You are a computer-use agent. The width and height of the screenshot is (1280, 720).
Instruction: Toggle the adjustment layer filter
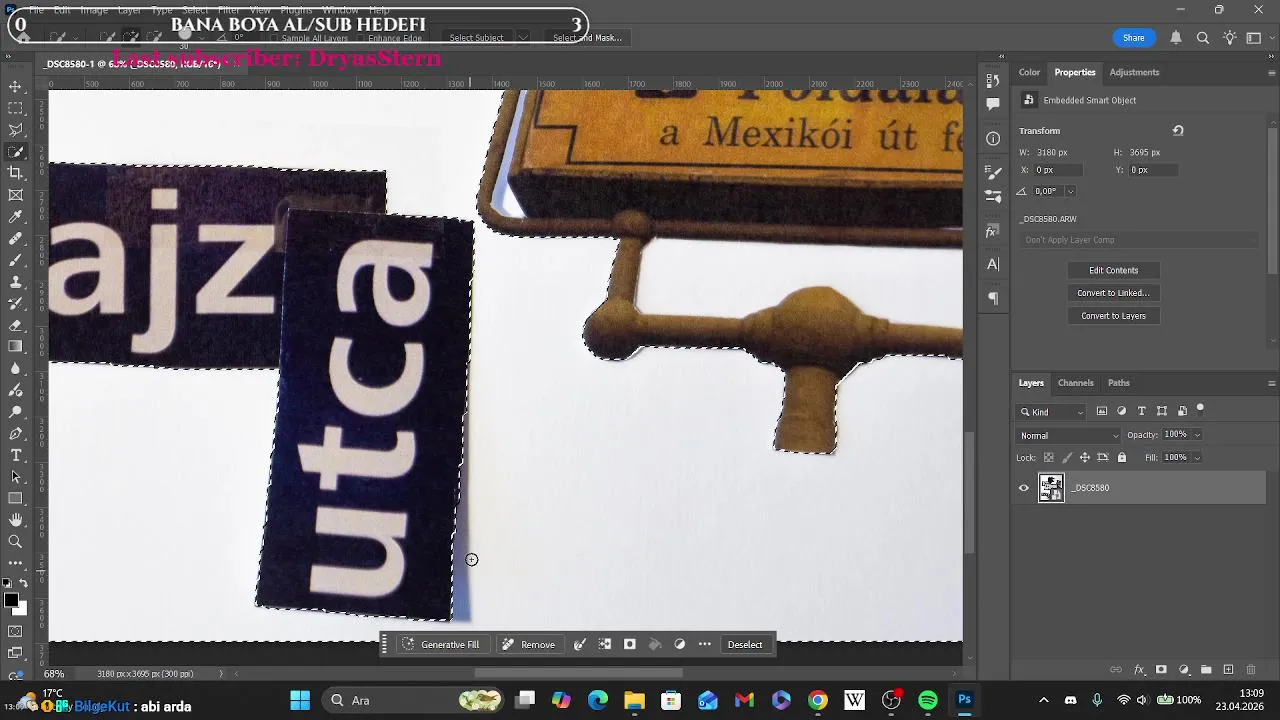[1122, 411]
